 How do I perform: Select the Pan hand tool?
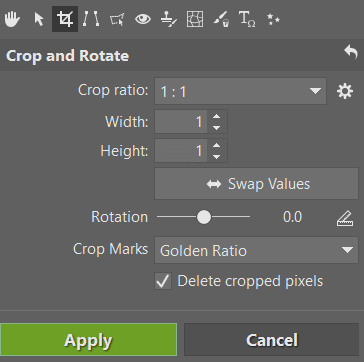[x=12, y=19]
